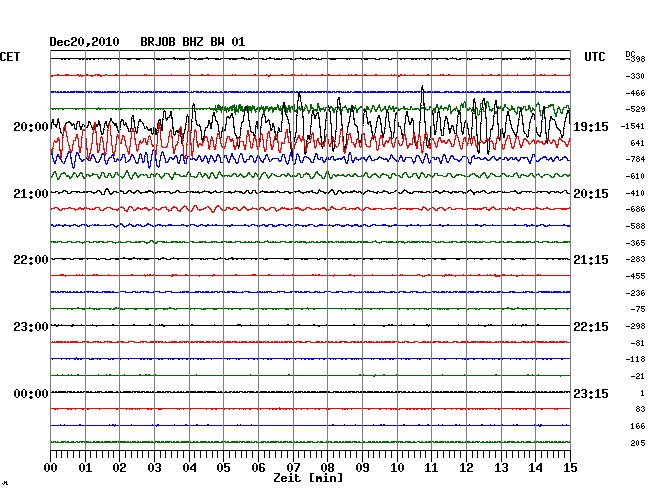Click the "19:15" UTC time label
Image resolution: width=650 pixels, height=494 pixels.
click(591, 127)
